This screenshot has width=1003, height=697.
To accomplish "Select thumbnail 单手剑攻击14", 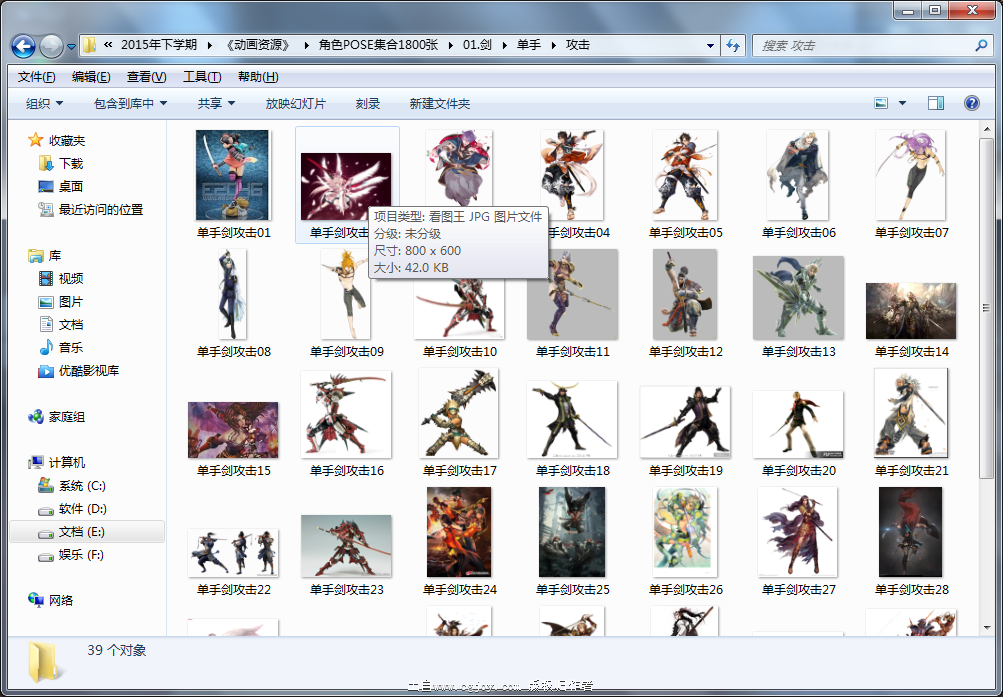I will pos(911,311).
